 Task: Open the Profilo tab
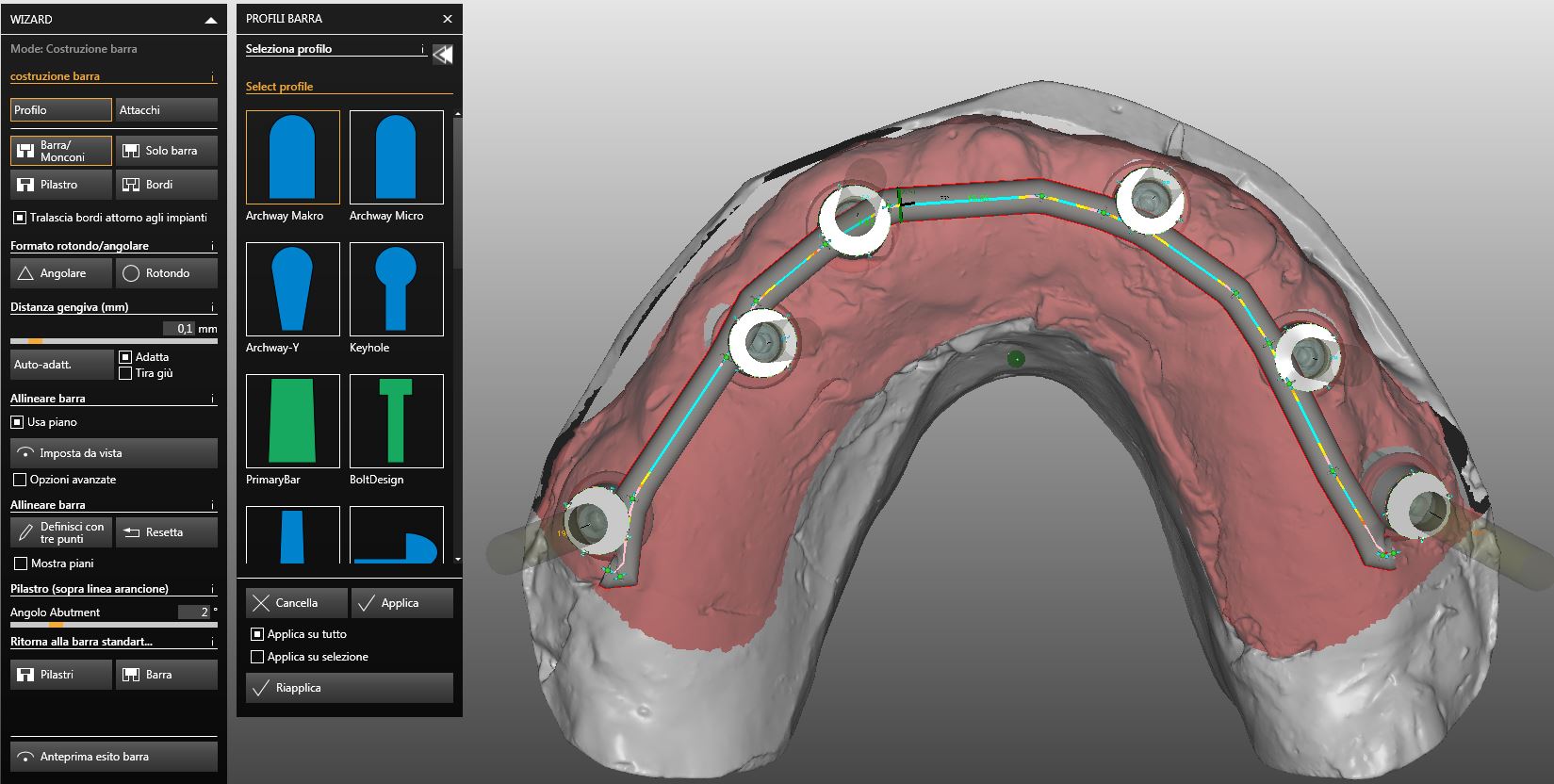coord(61,110)
